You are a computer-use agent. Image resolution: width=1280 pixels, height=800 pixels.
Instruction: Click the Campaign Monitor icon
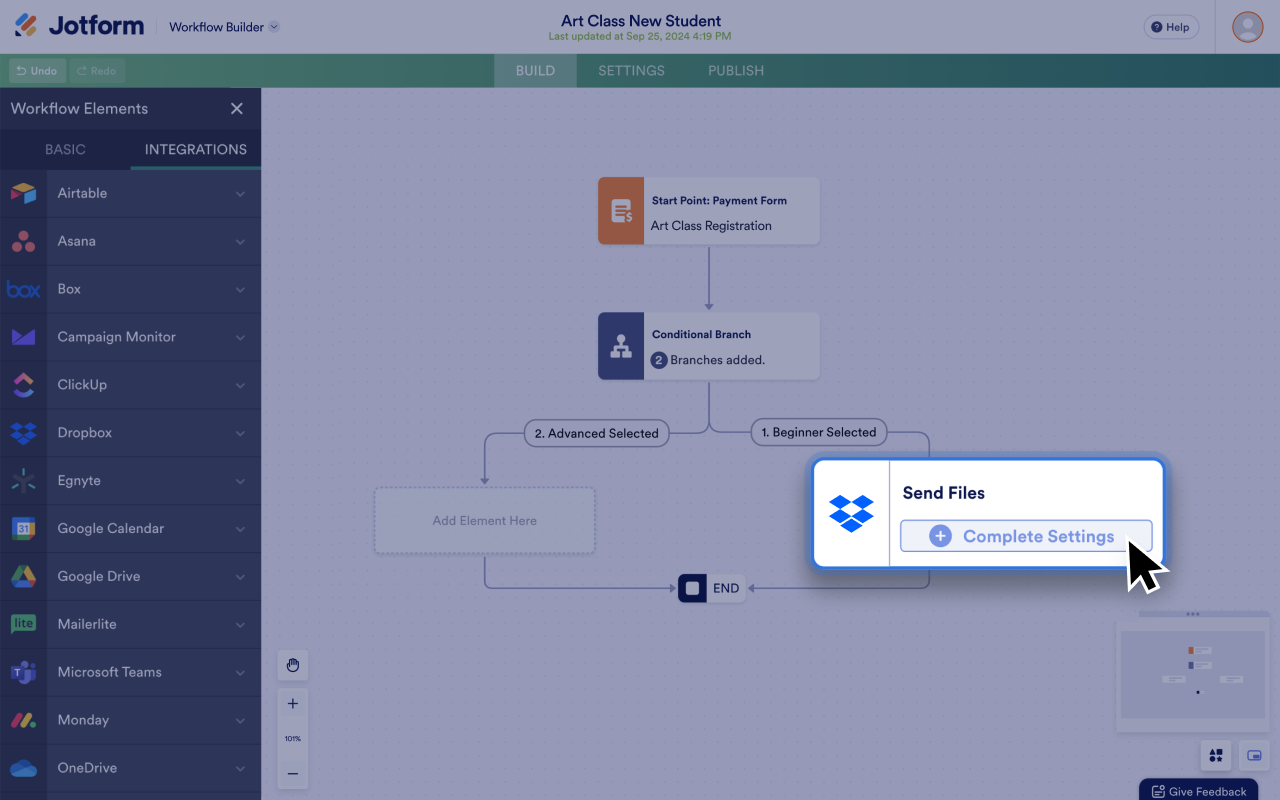tap(23, 337)
